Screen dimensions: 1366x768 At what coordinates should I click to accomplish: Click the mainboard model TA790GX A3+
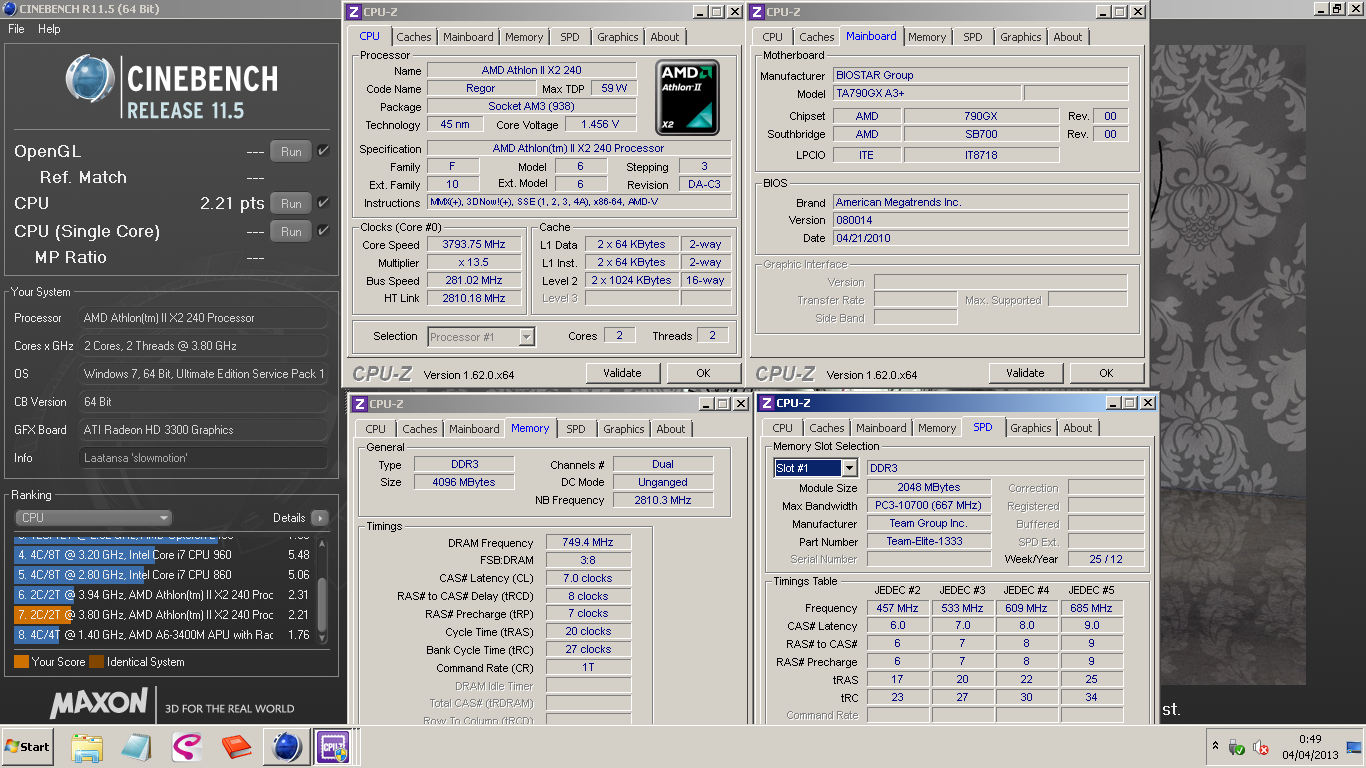pos(927,93)
